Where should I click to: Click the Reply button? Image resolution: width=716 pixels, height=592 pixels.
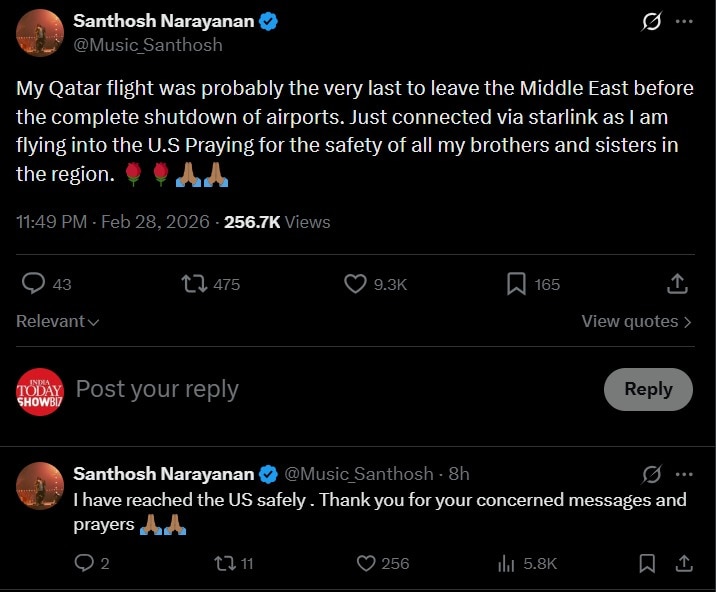tap(648, 389)
